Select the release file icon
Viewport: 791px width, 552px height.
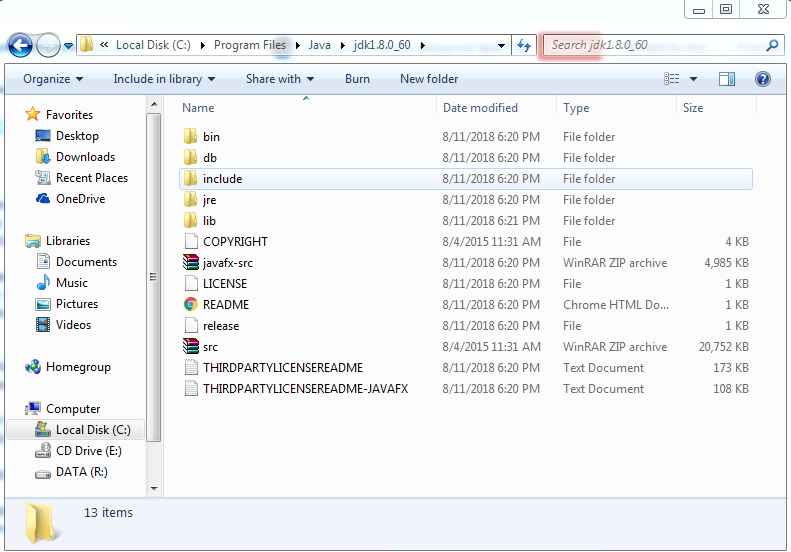[x=191, y=325]
